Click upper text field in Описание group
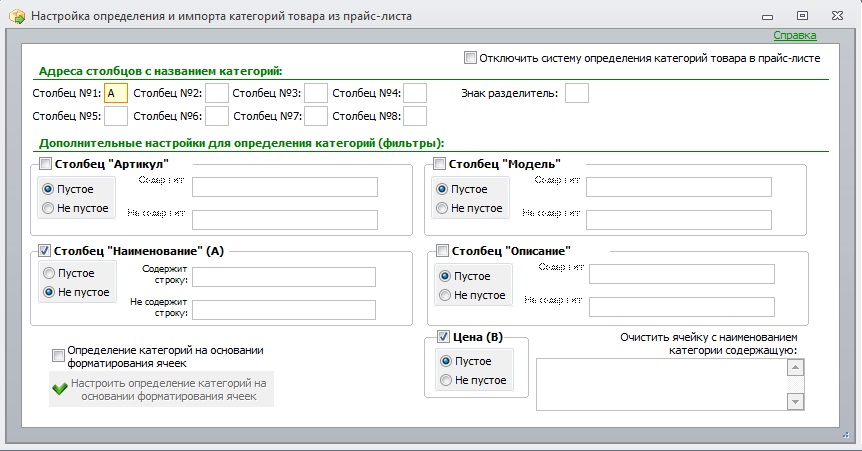 pyautogui.click(x=682, y=274)
